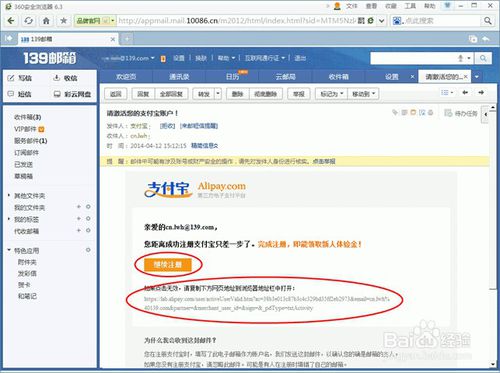The height and width of the screenshot is (373, 500).
Task: Switch to the 收件箱 tab
Action: pyautogui.click(x=338, y=77)
